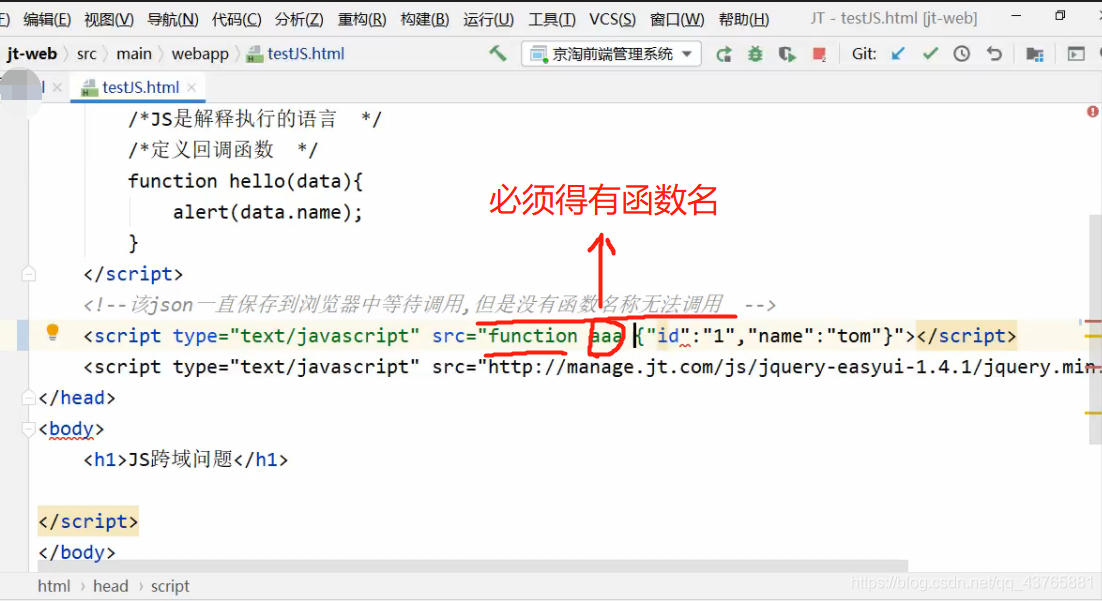1102x601 pixels.
Task: Collapse the body tag fold marker
Action: [29, 428]
